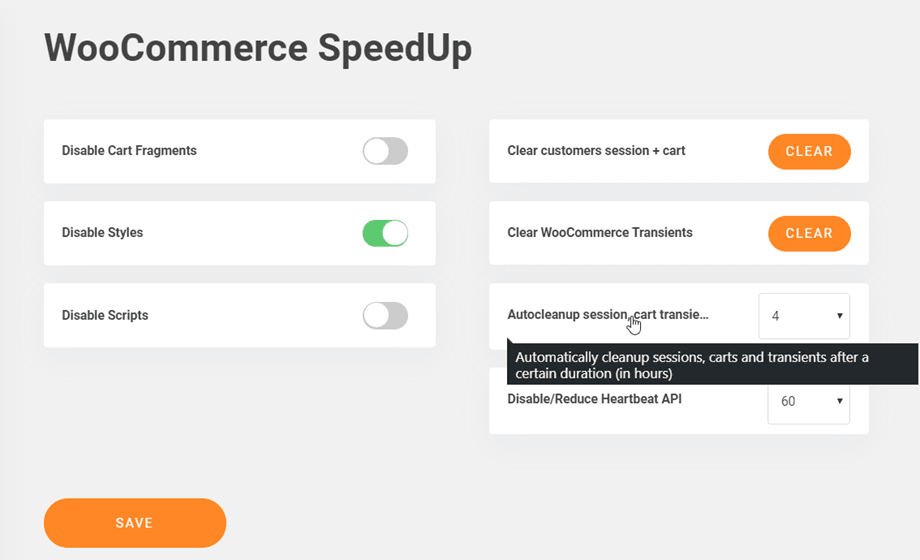This screenshot has width=920, height=560.
Task: Open the Heartbeat API dropdown showing 60
Action: pos(808,401)
